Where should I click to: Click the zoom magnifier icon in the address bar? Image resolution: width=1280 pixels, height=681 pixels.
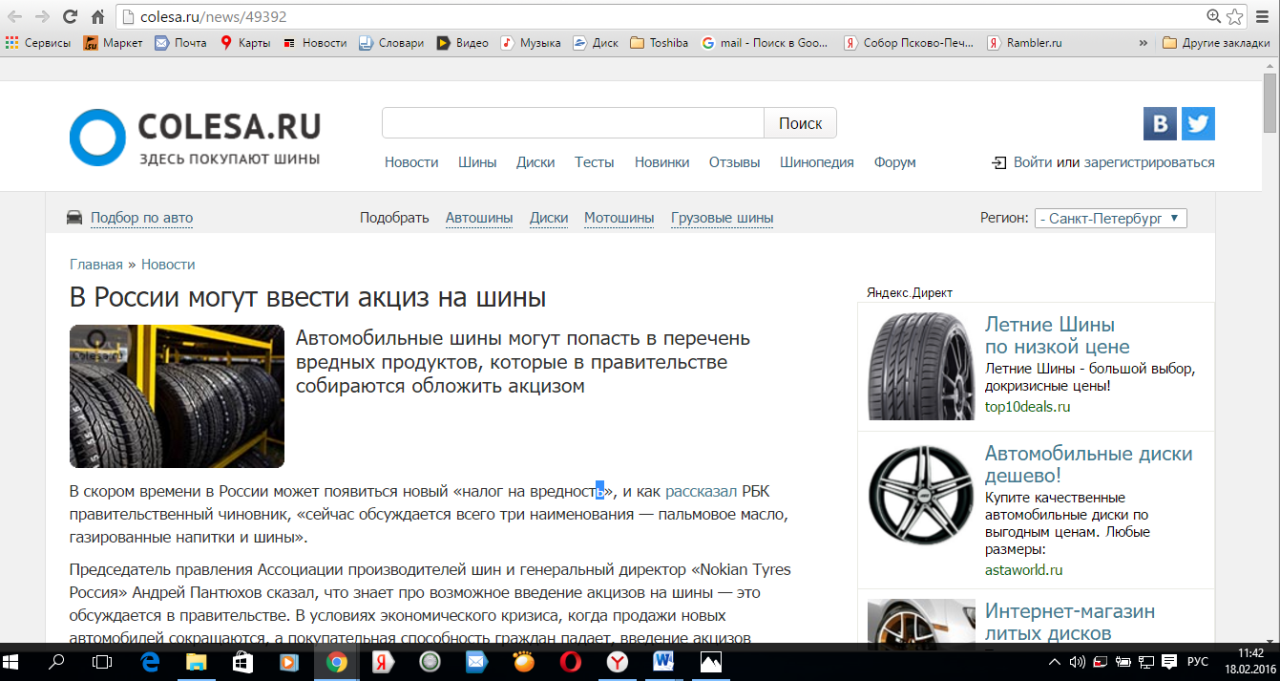click(1214, 16)
